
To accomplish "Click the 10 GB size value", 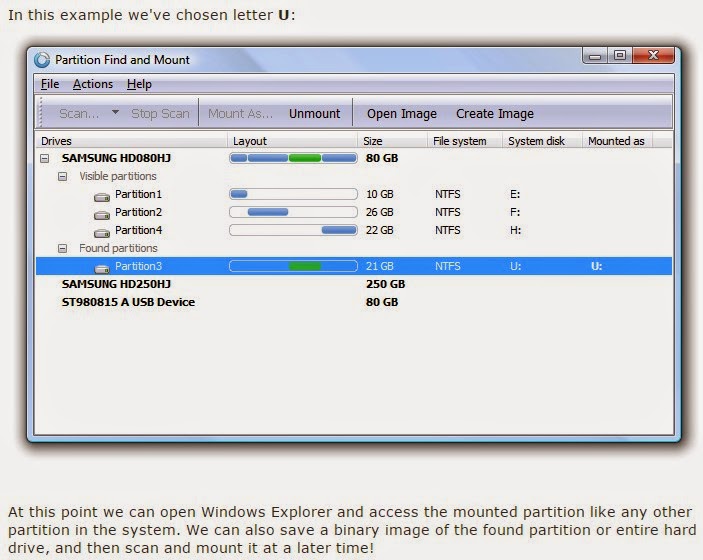I will 380,194.
